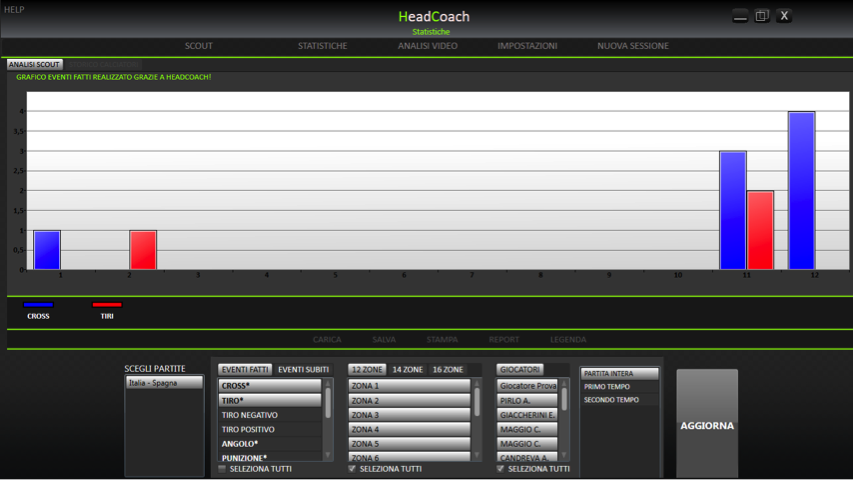Choose SECONDO TEMPO in the period list
The image size is (854, 480).
611,400
